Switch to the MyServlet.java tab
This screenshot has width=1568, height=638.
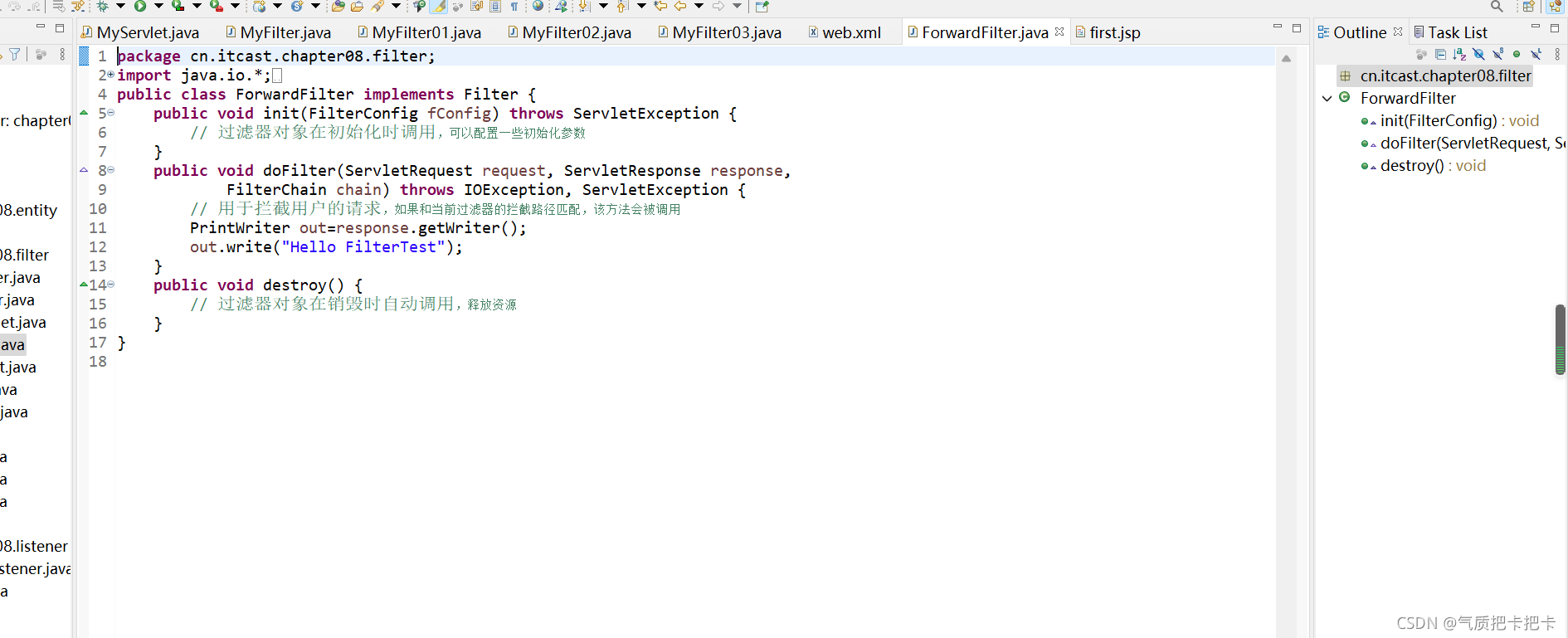(x=140, y=32)
